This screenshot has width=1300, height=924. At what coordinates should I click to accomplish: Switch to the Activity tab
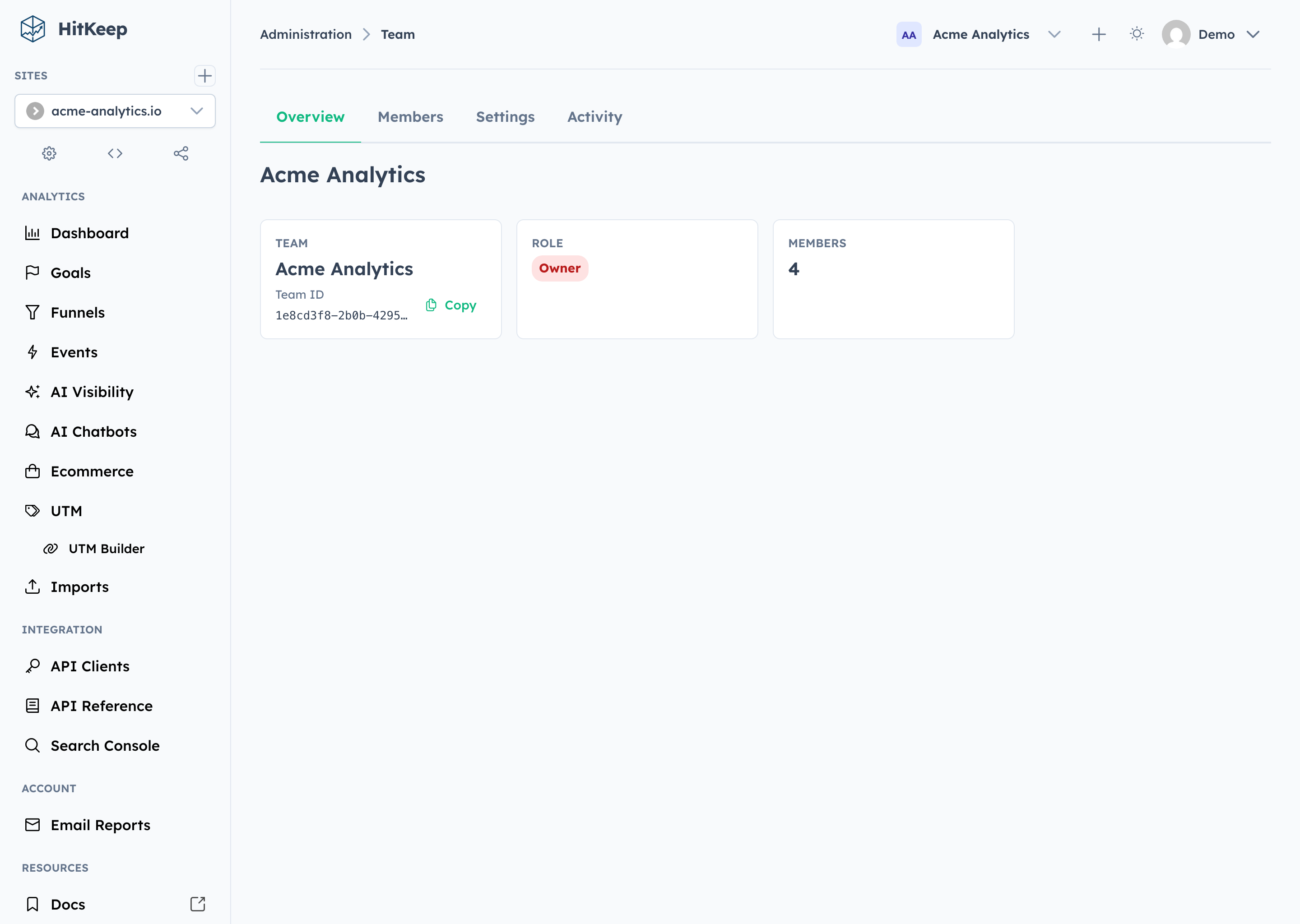(594, 117)
